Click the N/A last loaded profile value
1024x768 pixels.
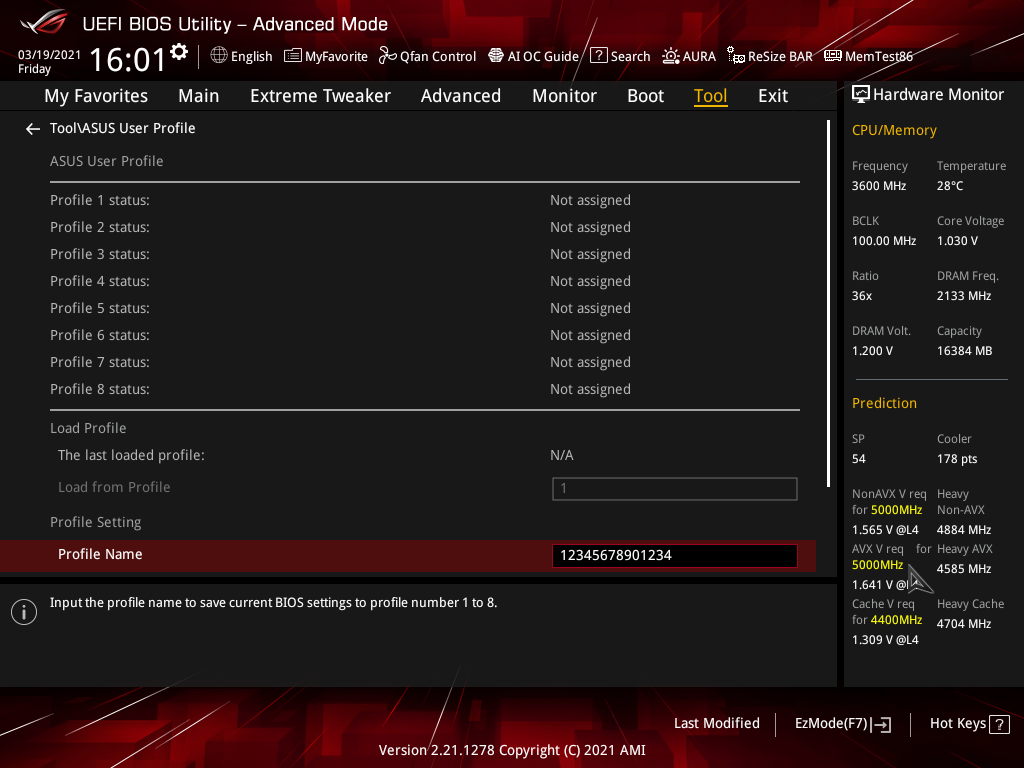562,455
